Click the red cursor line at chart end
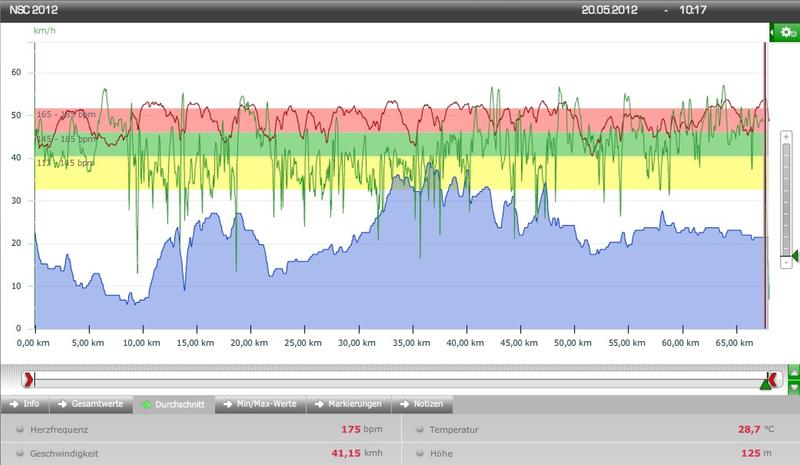The image size is (800, 465). tap(765, 185)
